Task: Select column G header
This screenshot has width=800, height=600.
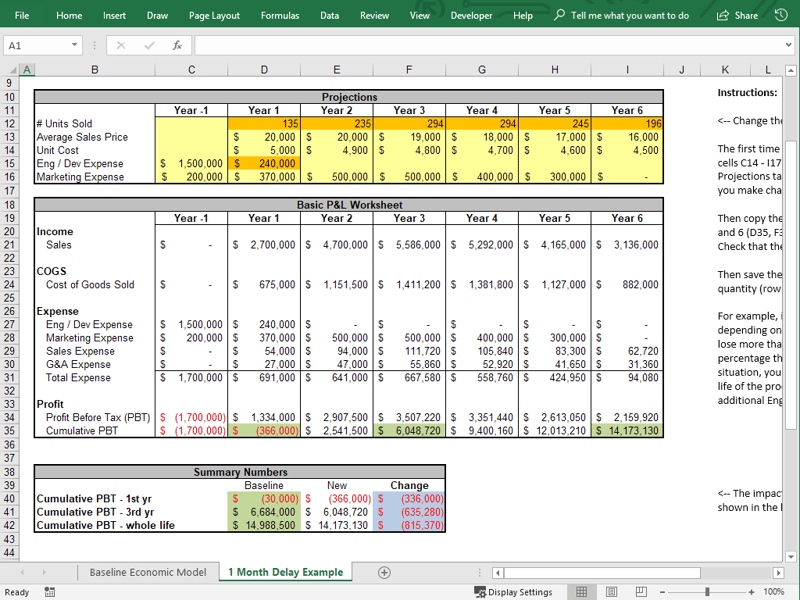Action: point(482,70)
